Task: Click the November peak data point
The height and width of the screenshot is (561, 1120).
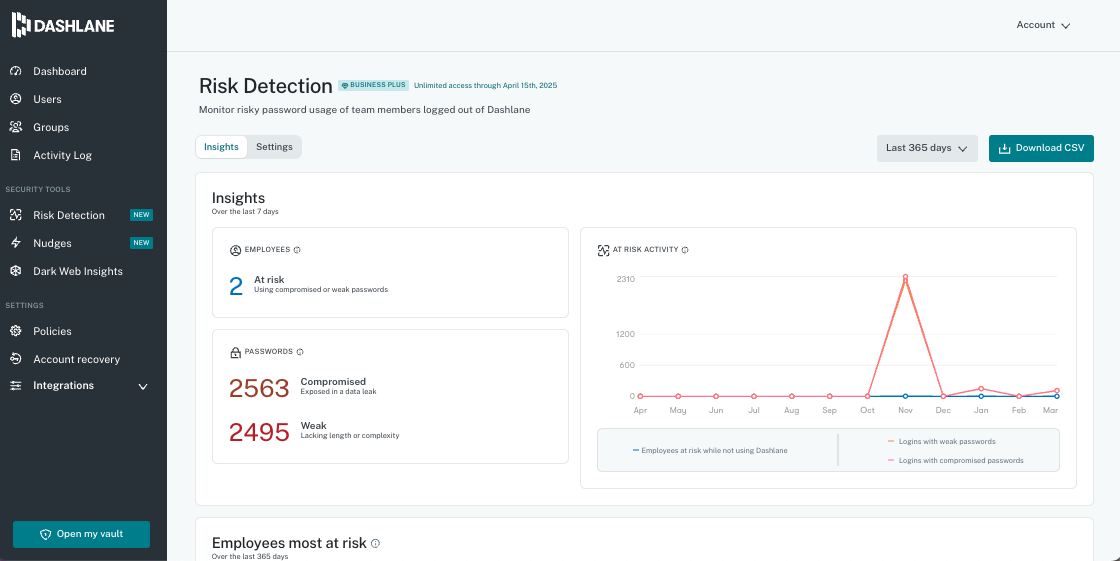Action: click(x=905, y=277)
